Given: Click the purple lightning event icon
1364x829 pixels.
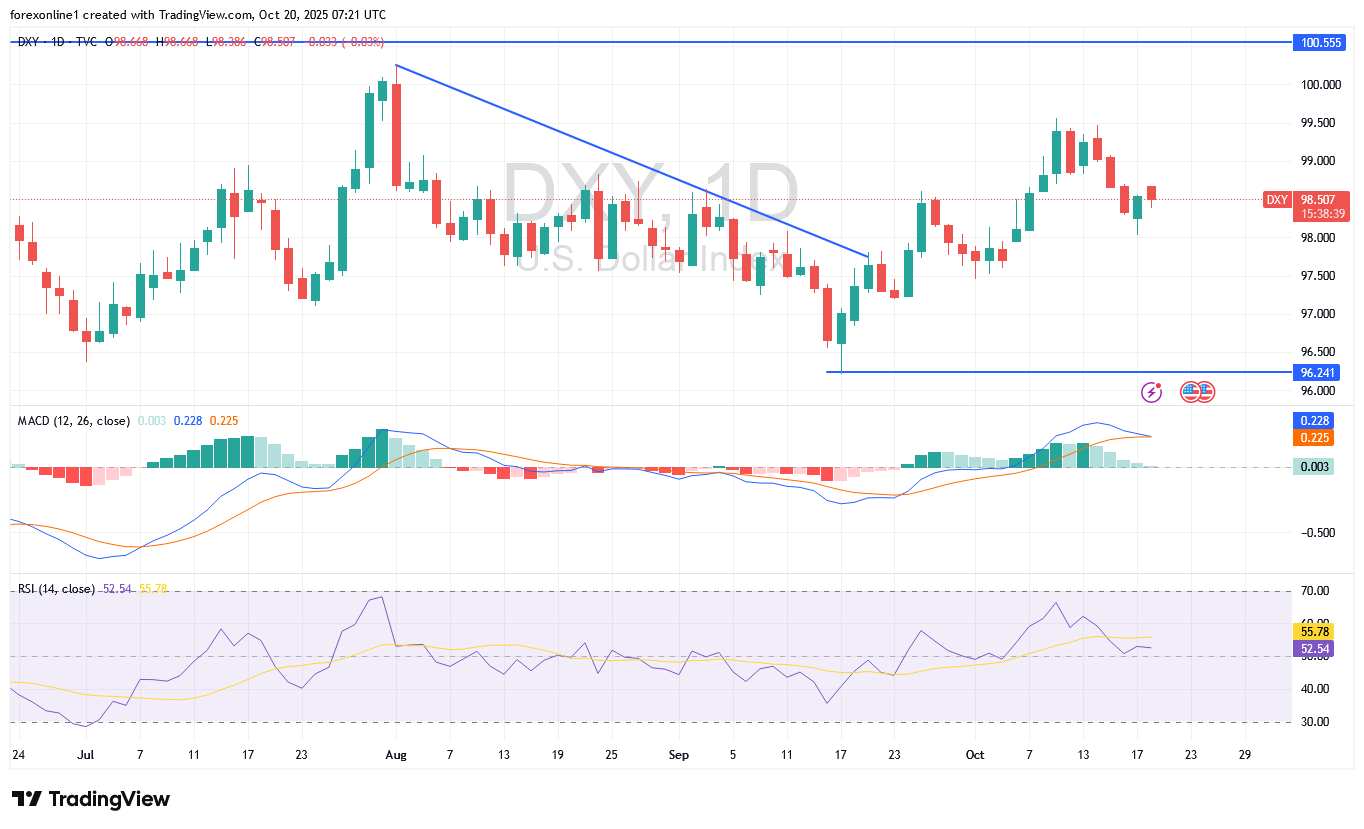Looking at the screenshot, I should coord(1152,392).
